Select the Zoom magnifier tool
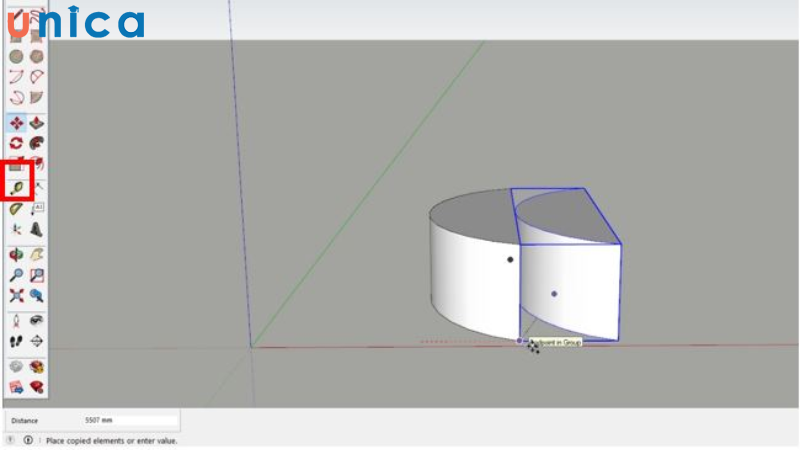 click(x=16, y=275)
